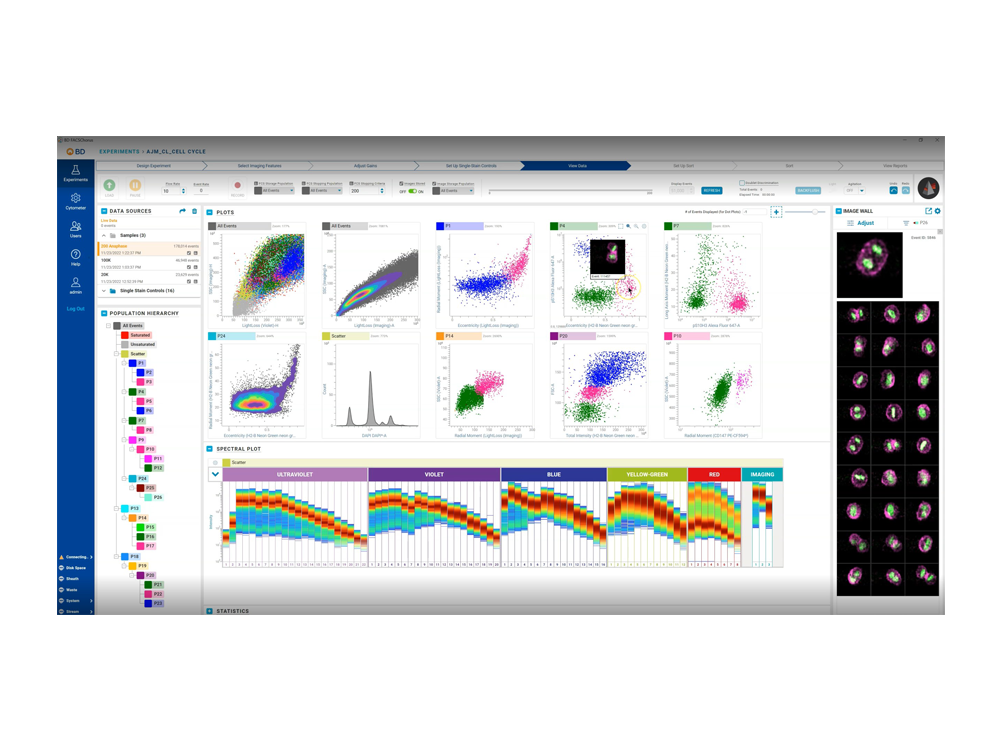Open the Users icon in sidebar
This screenshot has width=1000, height=750.
coord(75,226)
